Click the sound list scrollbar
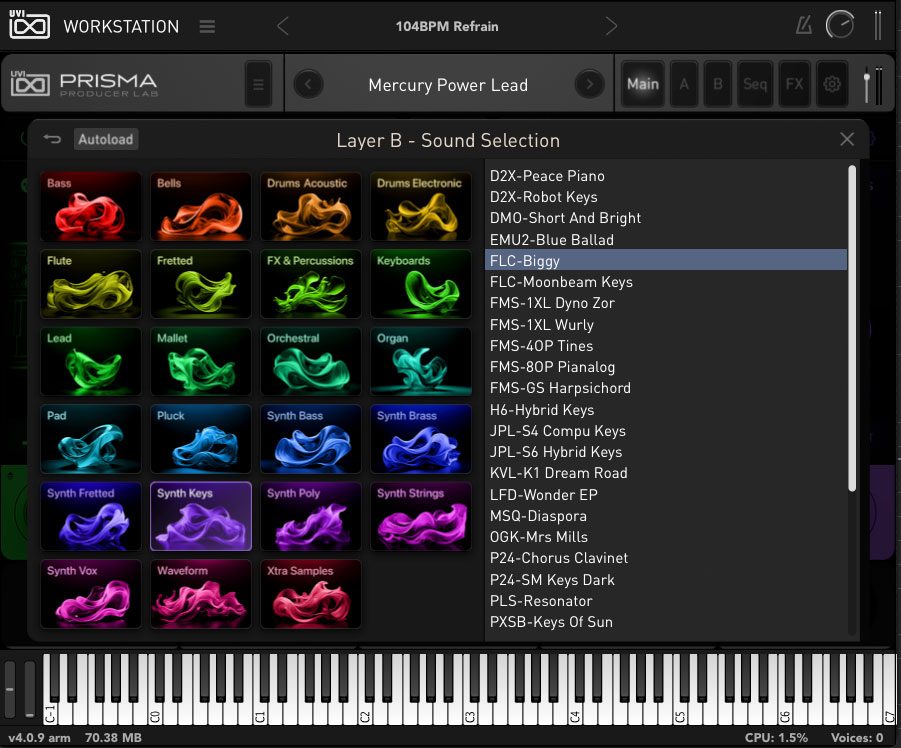Screen dimensions: 901x748 [852, 328]
